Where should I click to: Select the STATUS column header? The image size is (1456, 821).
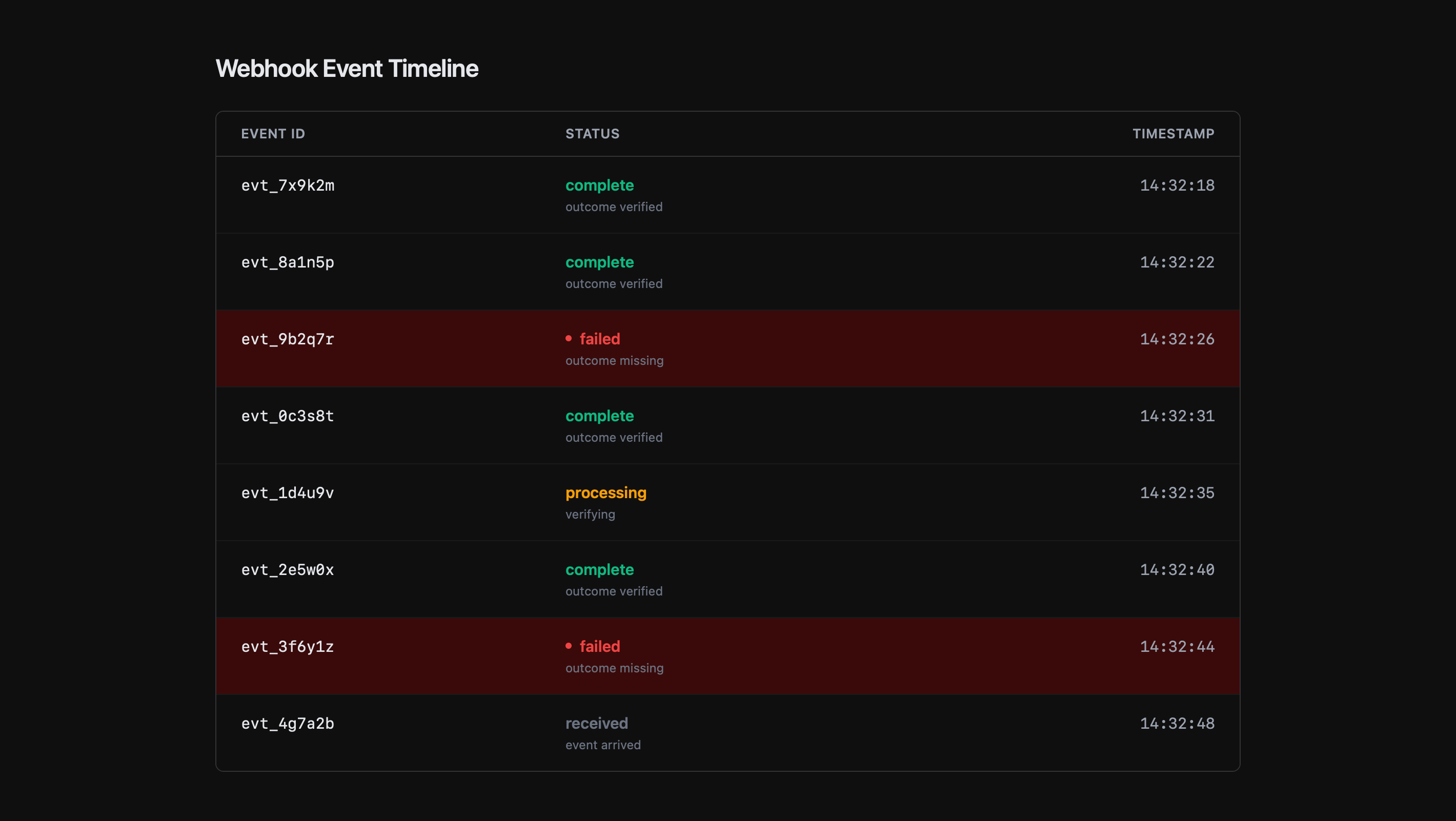tap(592, 133)
